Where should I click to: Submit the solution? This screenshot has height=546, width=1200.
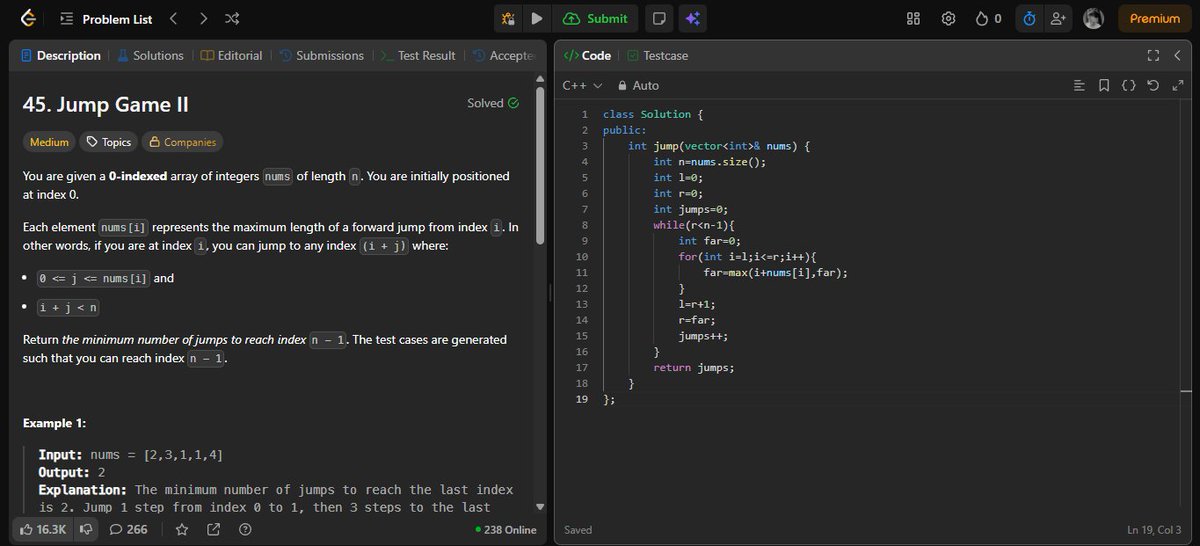tap(596, 18)
